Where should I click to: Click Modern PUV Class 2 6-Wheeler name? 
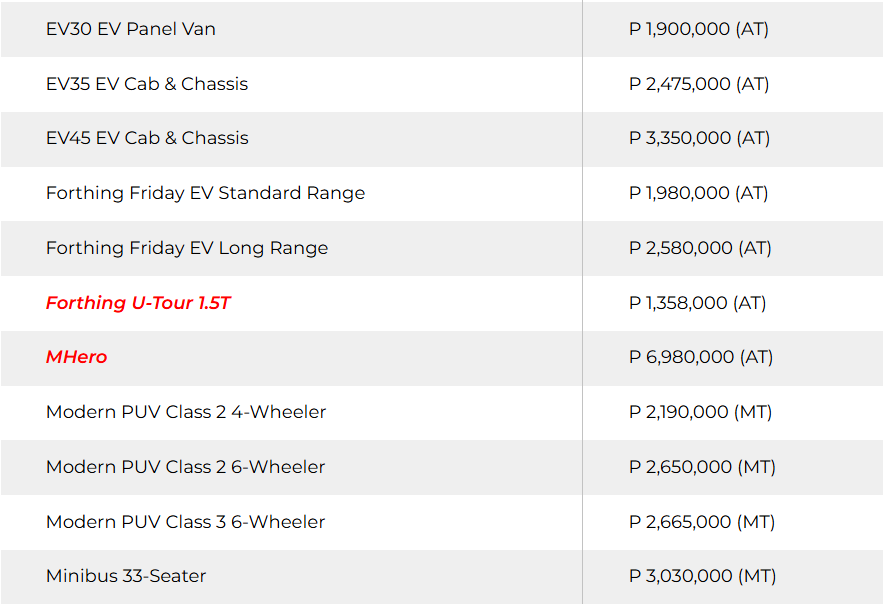tap(186, 467)
